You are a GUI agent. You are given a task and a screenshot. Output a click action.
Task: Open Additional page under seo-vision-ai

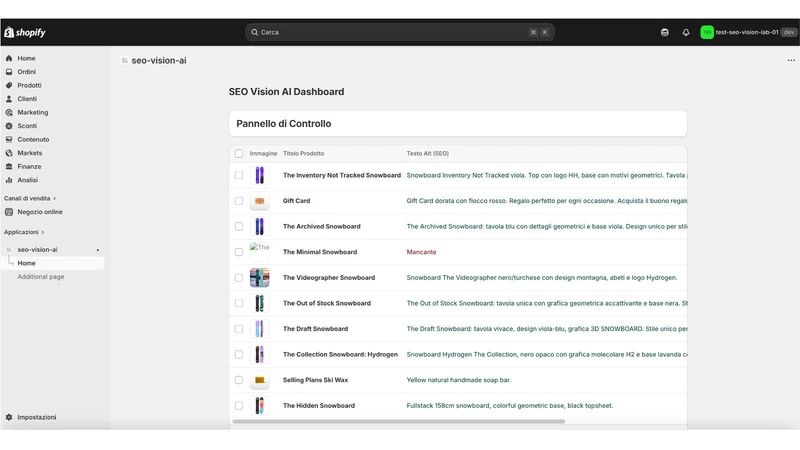tap(41, 277)
